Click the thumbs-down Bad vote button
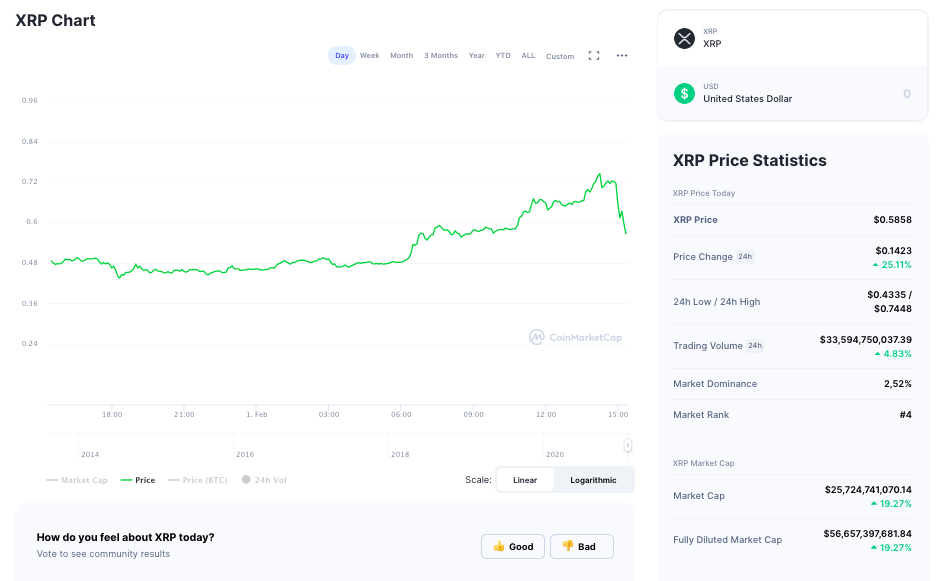This screenshot has width=938, height=581. (581, 546)
